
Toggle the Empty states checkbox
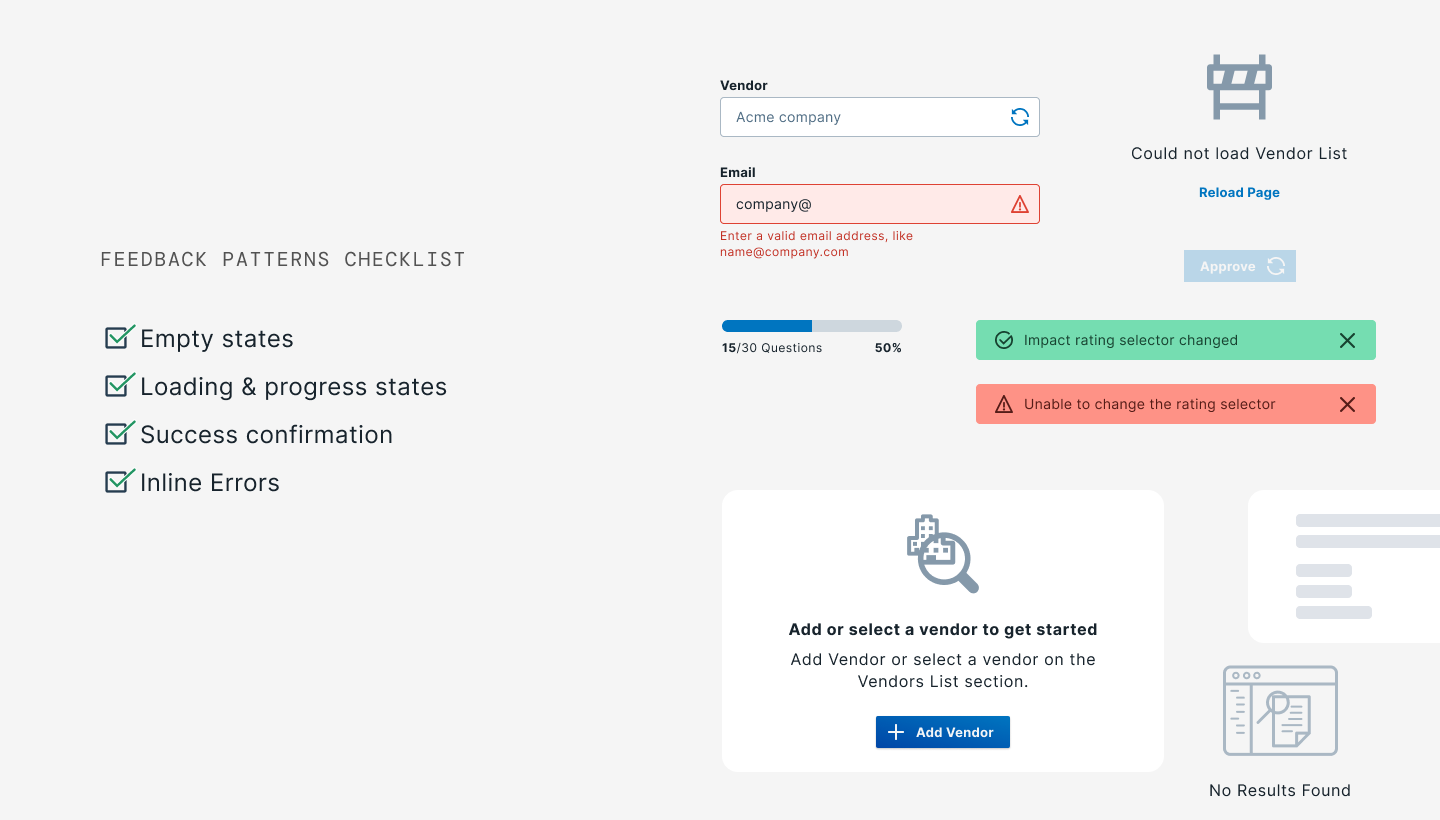120,336
